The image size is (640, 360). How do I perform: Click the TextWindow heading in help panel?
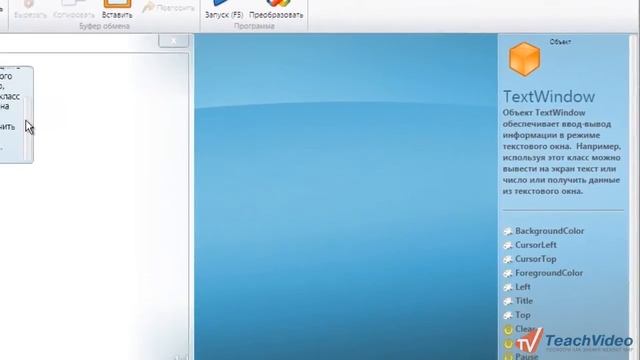pyautogui.click(x=549, y=97)
